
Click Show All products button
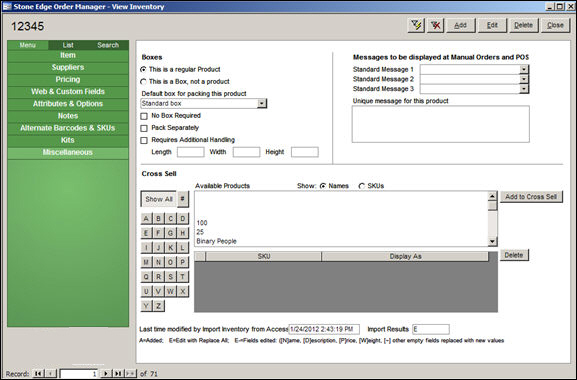pos(159,199)
